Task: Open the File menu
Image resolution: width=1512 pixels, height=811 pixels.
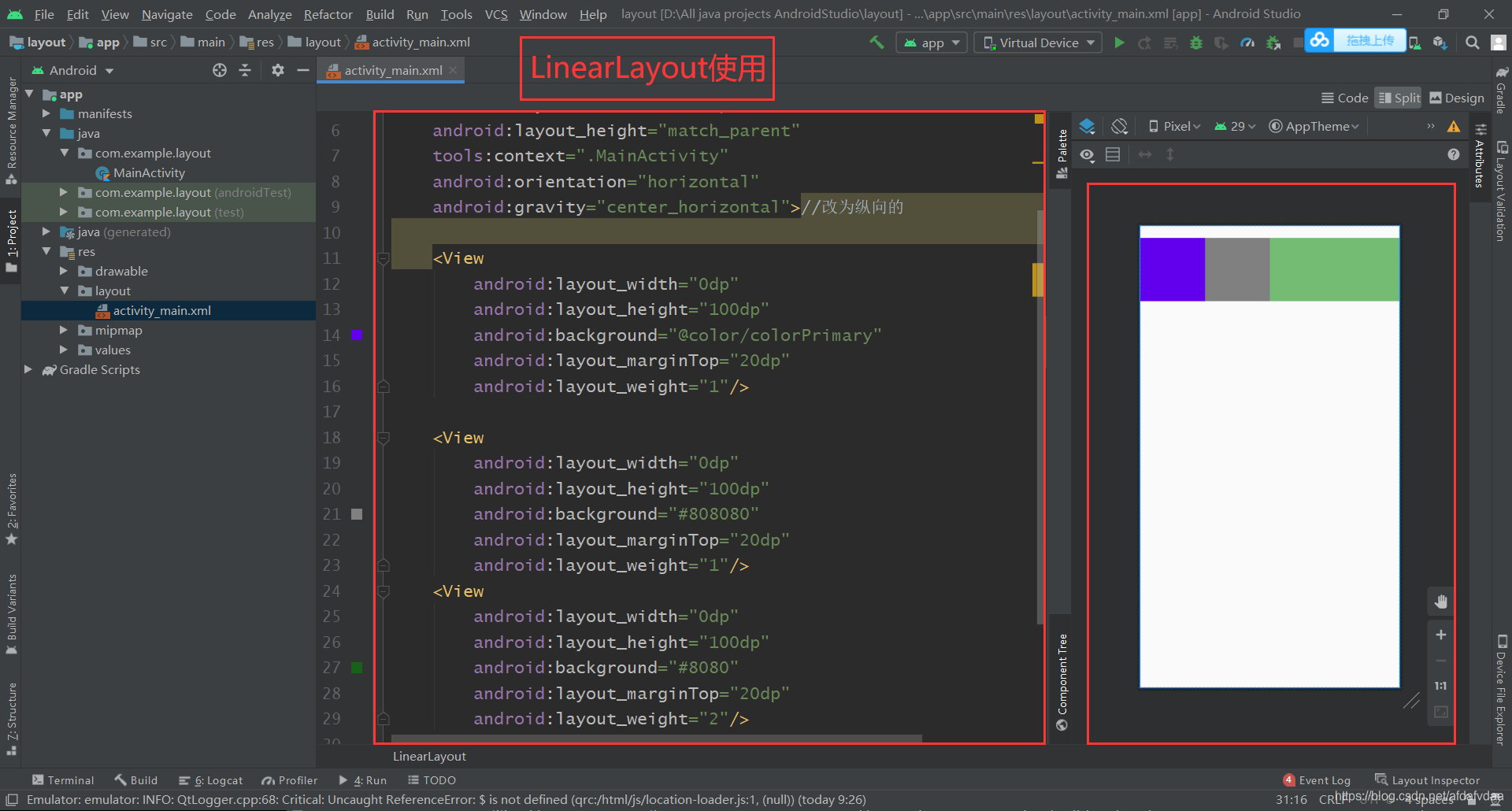Action: tap(44, 14)
